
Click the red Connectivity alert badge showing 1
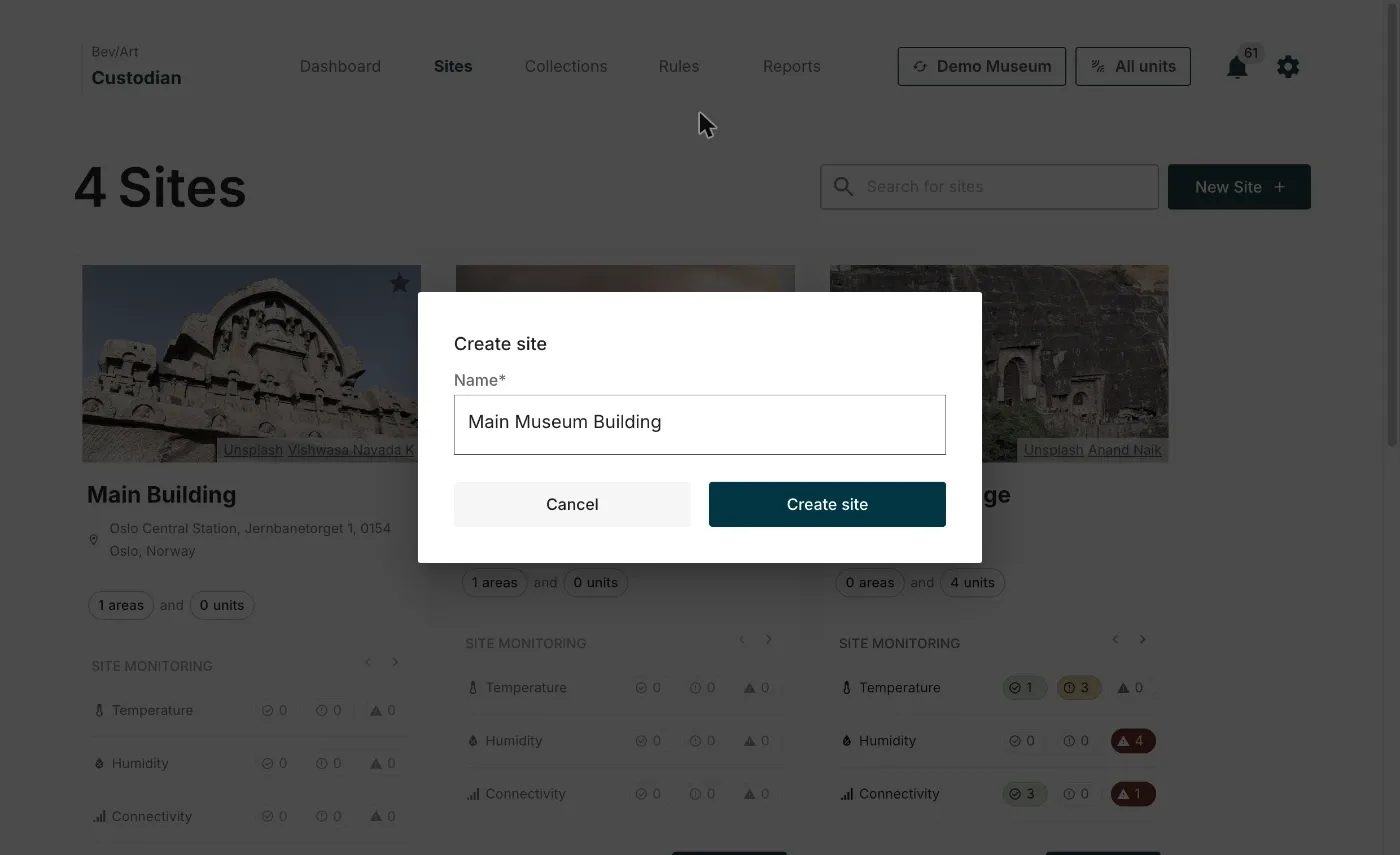point(1133,794)
